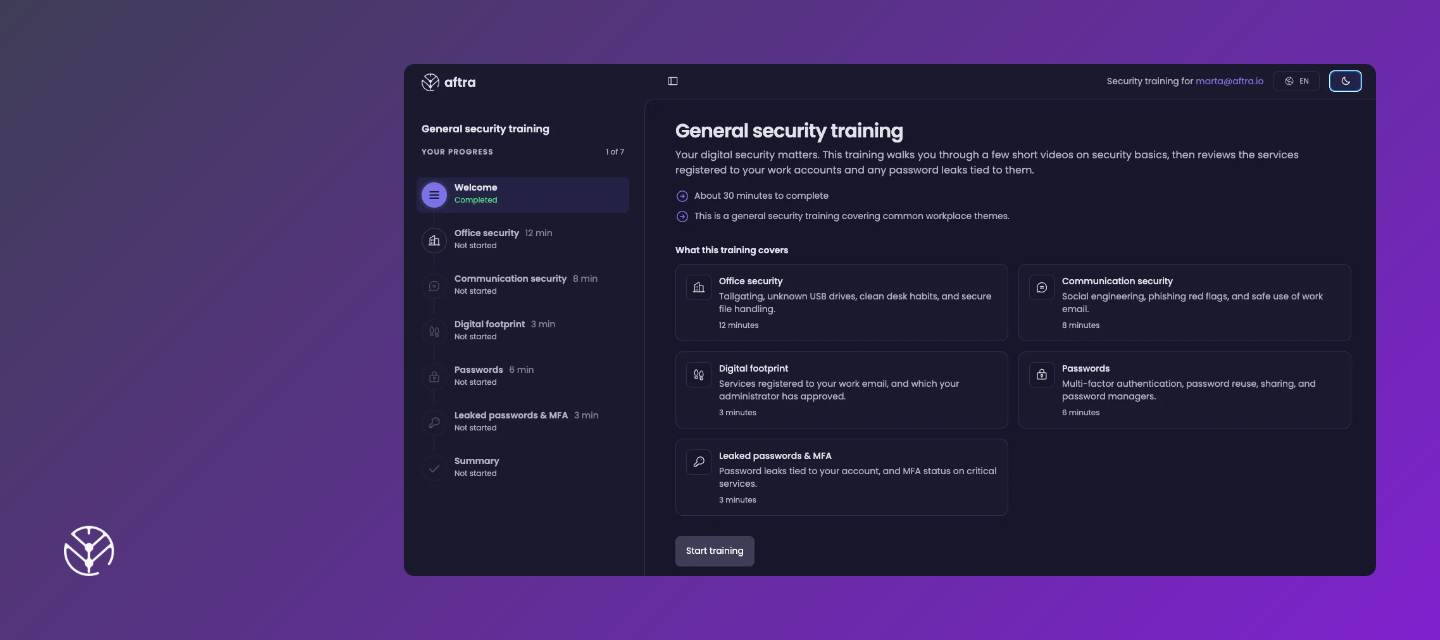Click '12 minutes' in Office security card
Image resolution: width=1440 pixels, height=640 pixels.
[739, 325]
